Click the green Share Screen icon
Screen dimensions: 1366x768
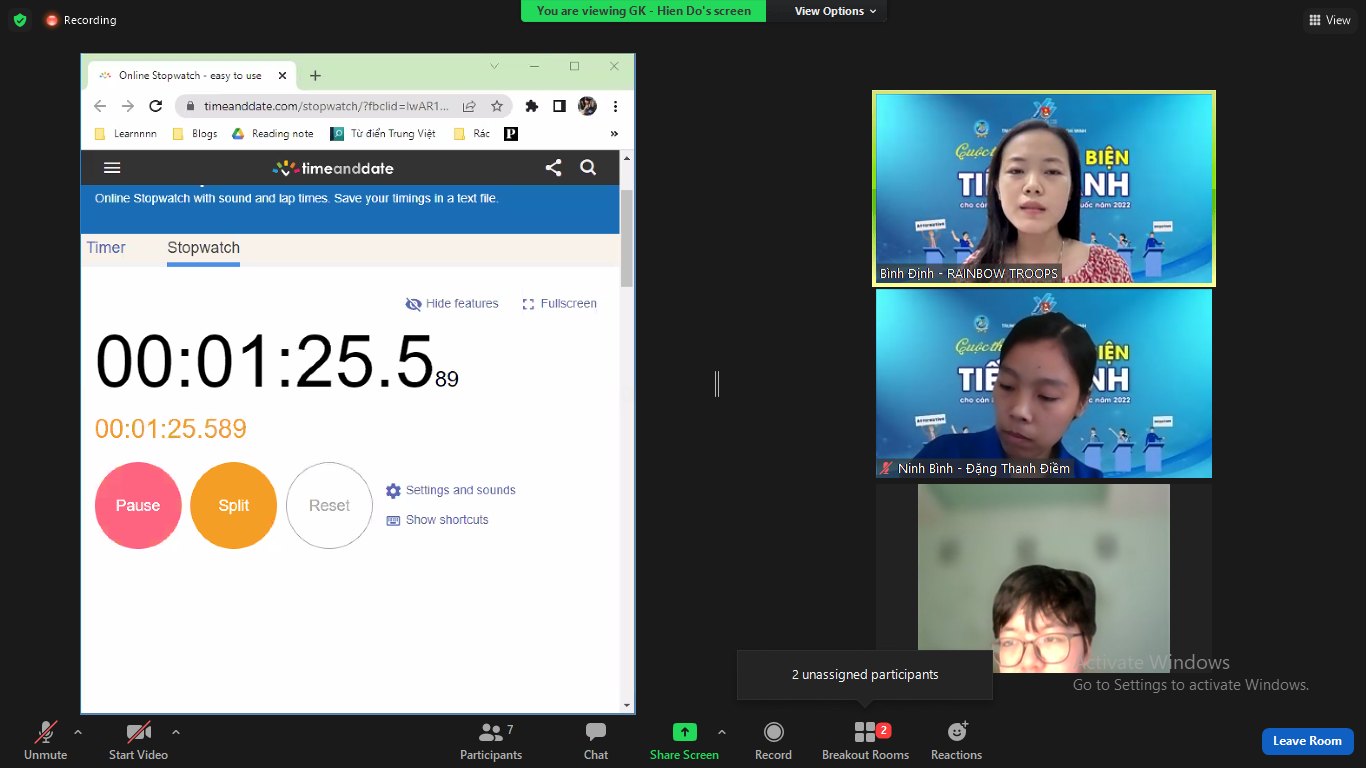684,732
